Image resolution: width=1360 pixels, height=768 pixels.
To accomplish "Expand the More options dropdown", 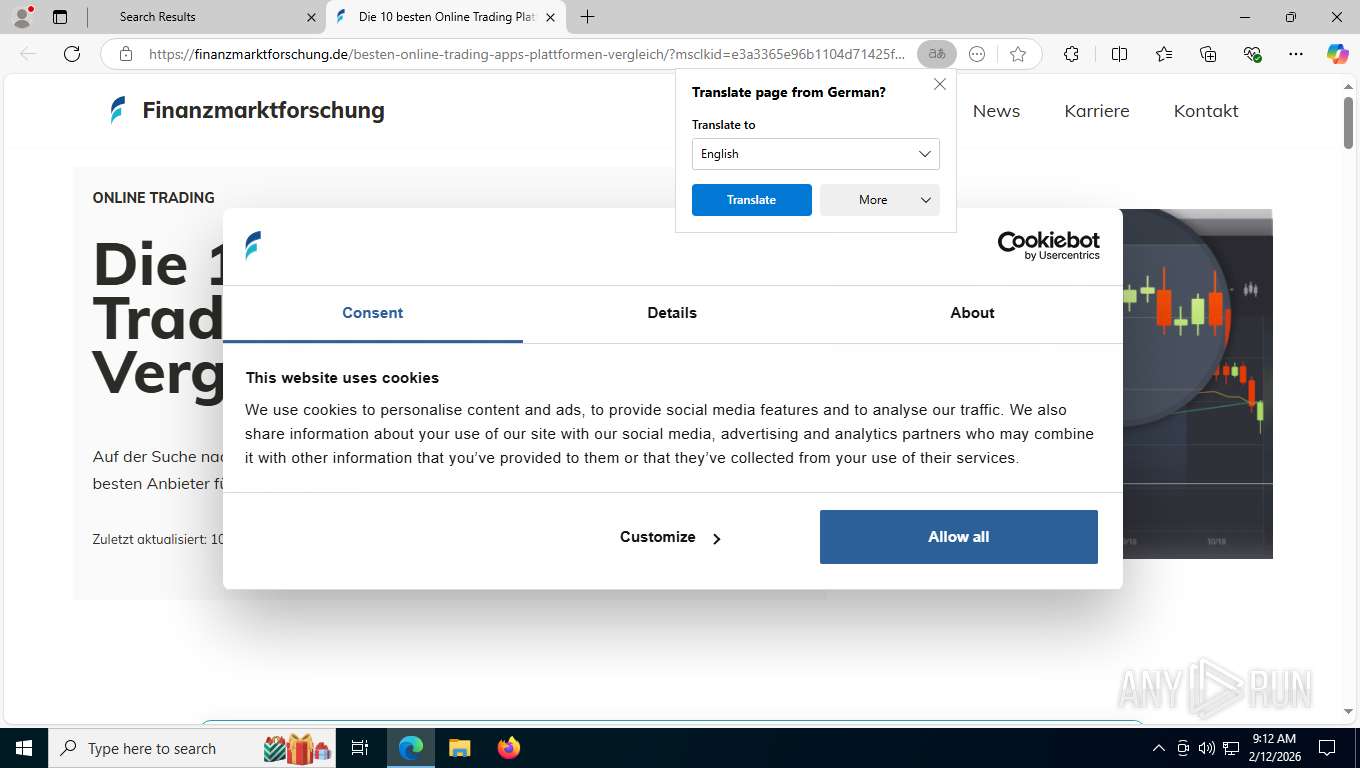I will tap(880, 200).
